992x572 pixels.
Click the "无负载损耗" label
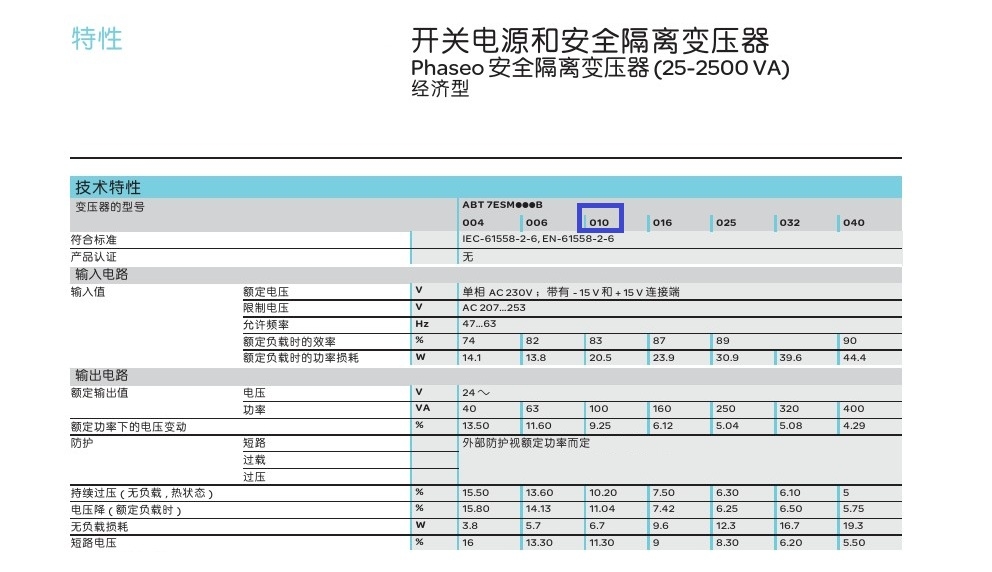(99, 526)
